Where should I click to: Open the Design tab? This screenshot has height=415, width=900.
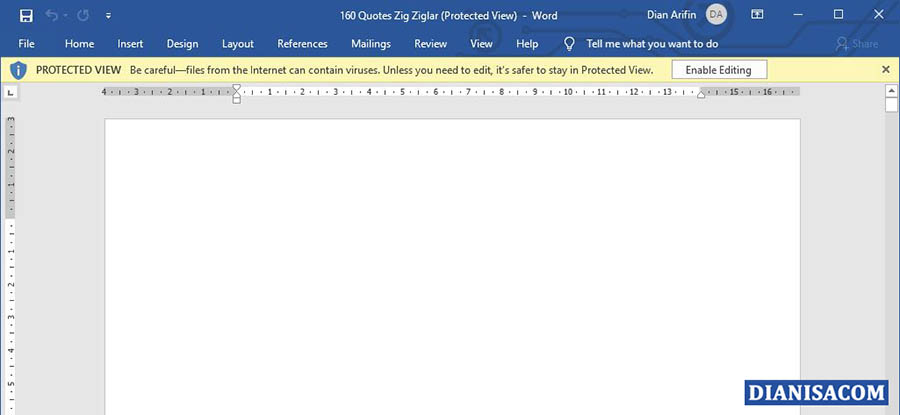[183, 44]
